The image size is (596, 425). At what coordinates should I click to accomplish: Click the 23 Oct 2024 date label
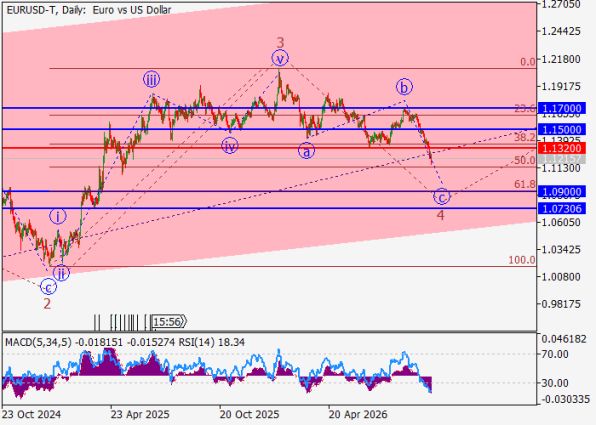[x=31, y=414]
